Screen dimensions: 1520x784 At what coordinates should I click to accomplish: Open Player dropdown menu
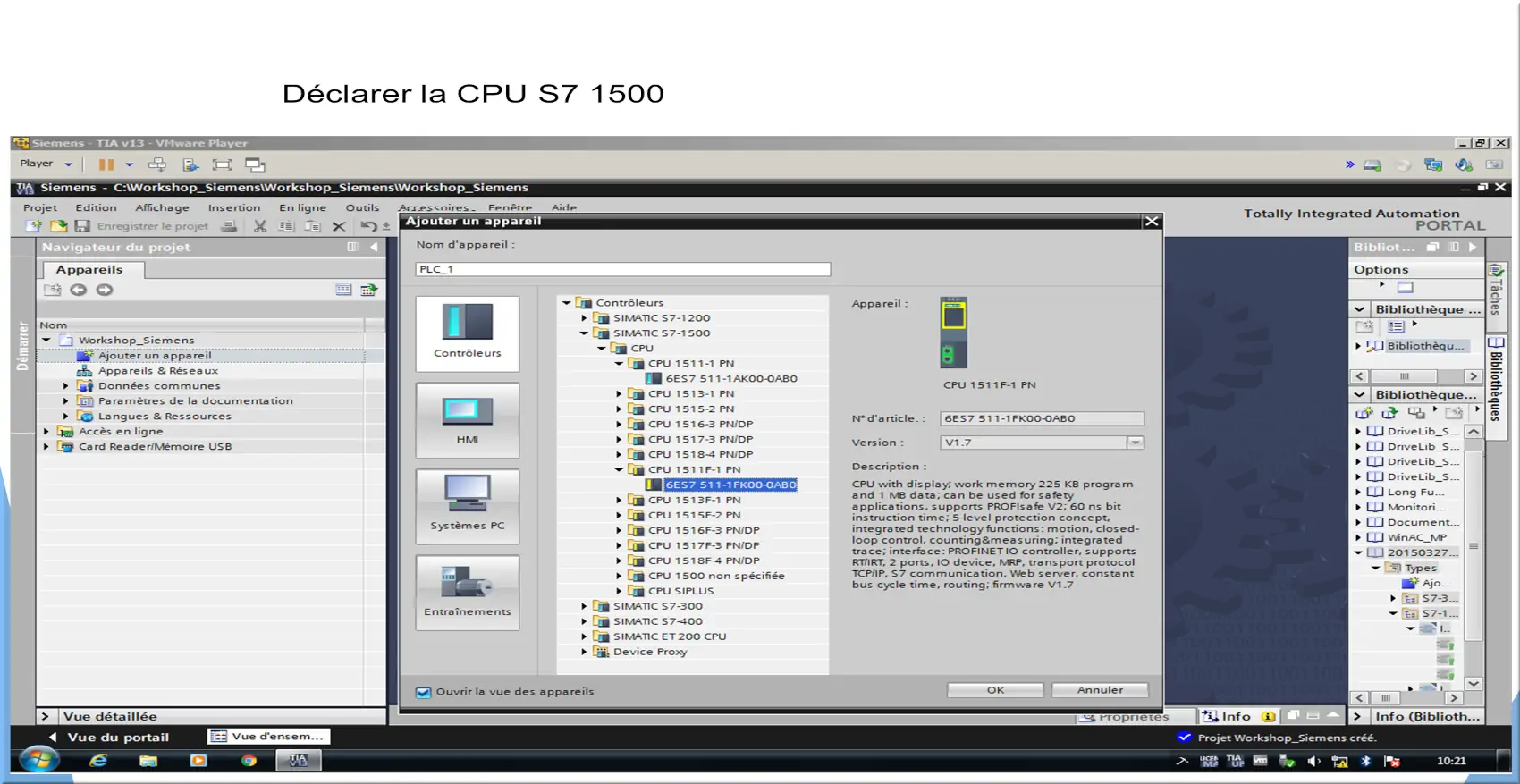46,164
